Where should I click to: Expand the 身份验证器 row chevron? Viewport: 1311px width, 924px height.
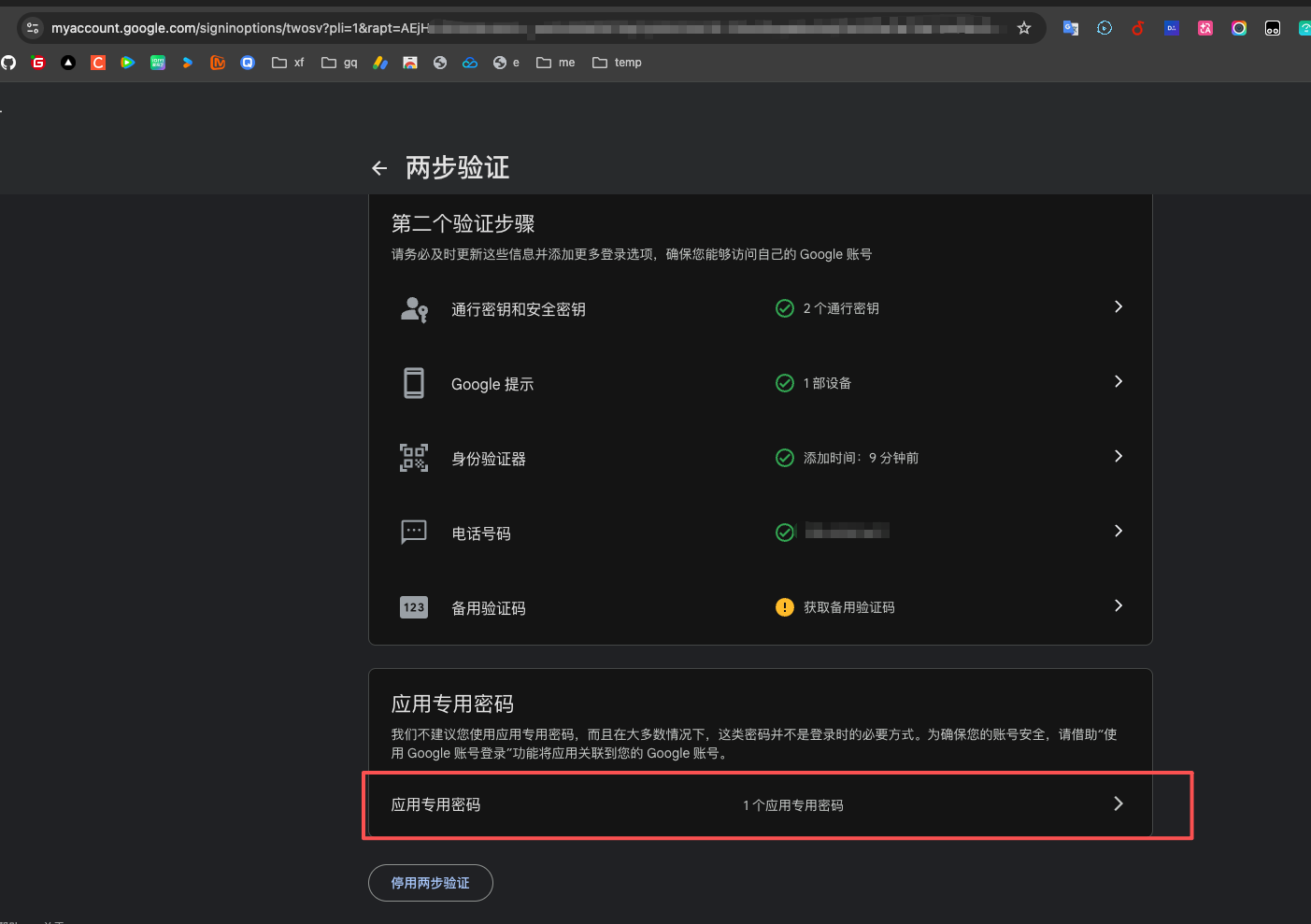(x=1119, y=456)
